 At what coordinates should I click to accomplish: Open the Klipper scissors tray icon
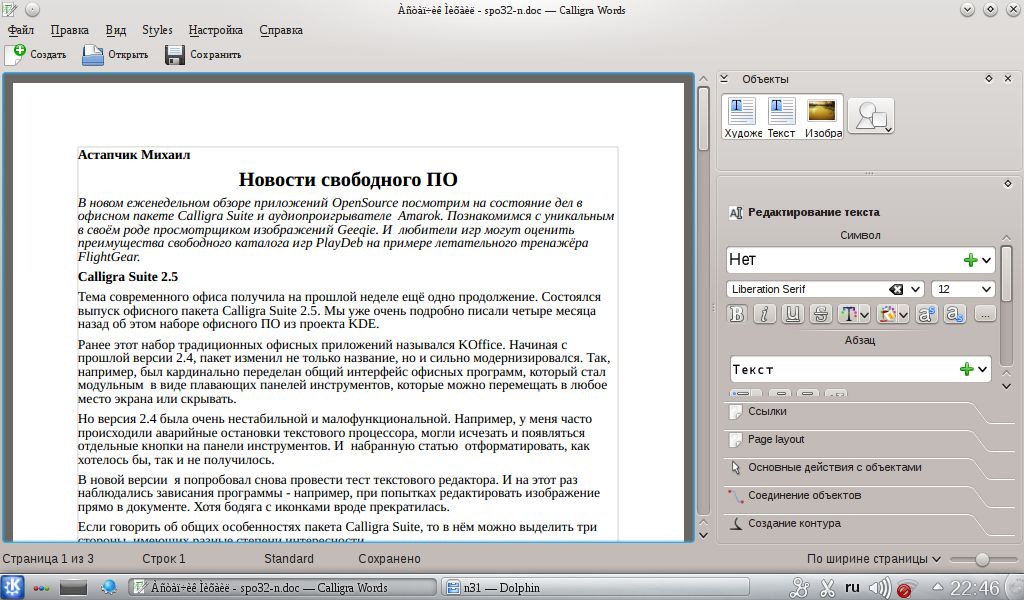point(828,588)
